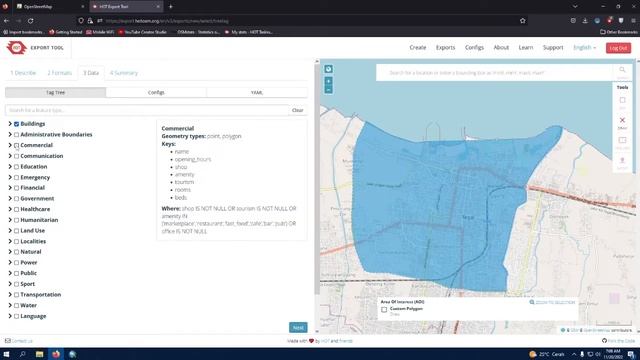Check the Water checkbox
The height and width of the screenshot is (360, 640).
16,305
